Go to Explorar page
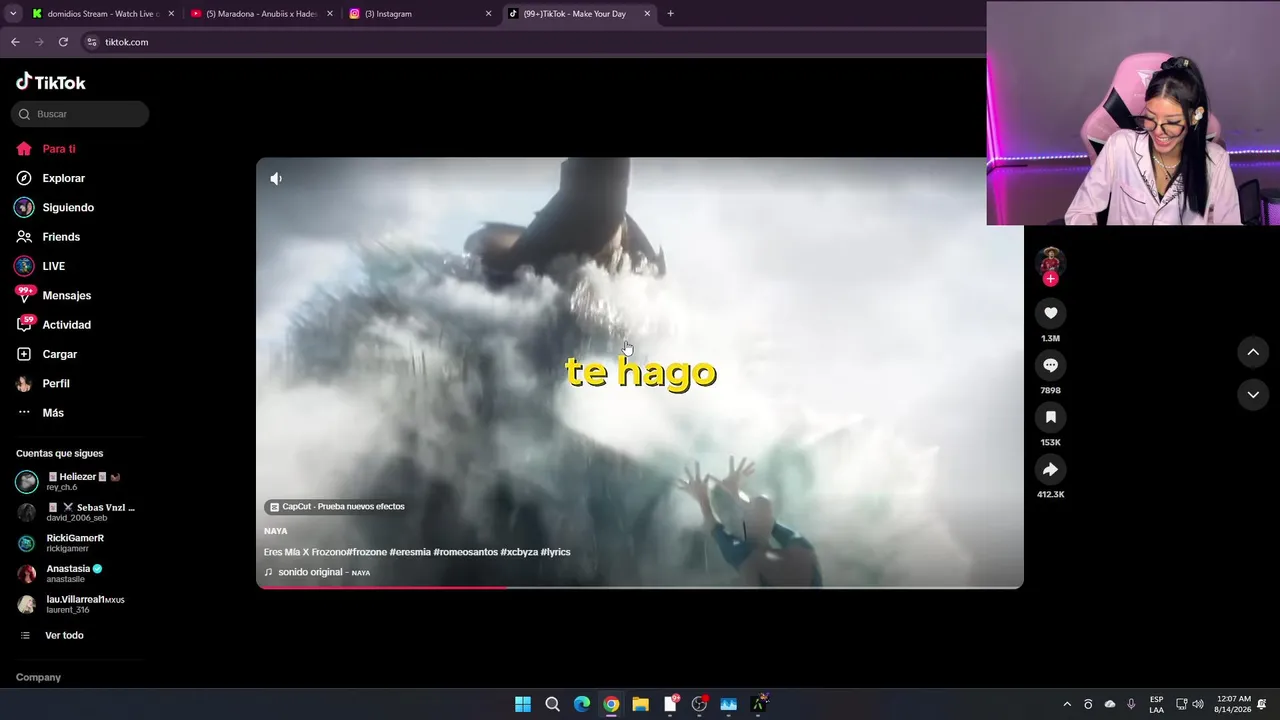Image resolution: width=1280 pixels, height=720 pixels. click(x=64, y=178)
